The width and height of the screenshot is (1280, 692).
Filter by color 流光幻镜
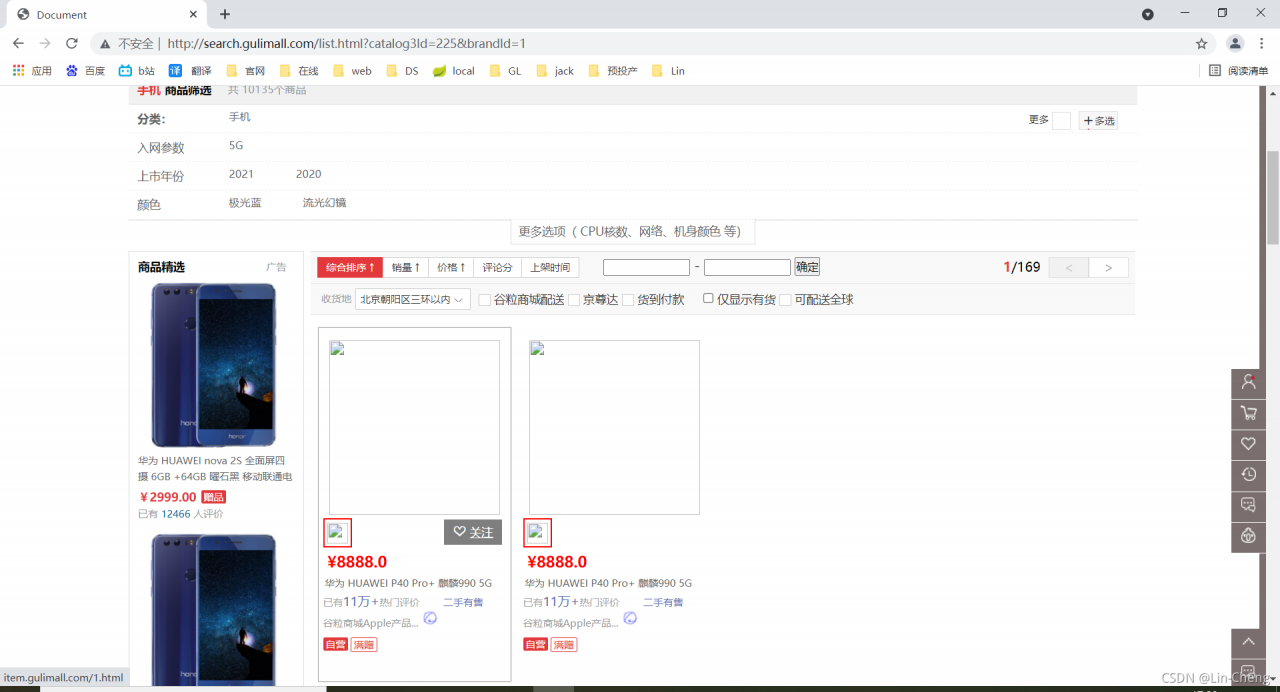pyautogui.click(x=324, y=202)
